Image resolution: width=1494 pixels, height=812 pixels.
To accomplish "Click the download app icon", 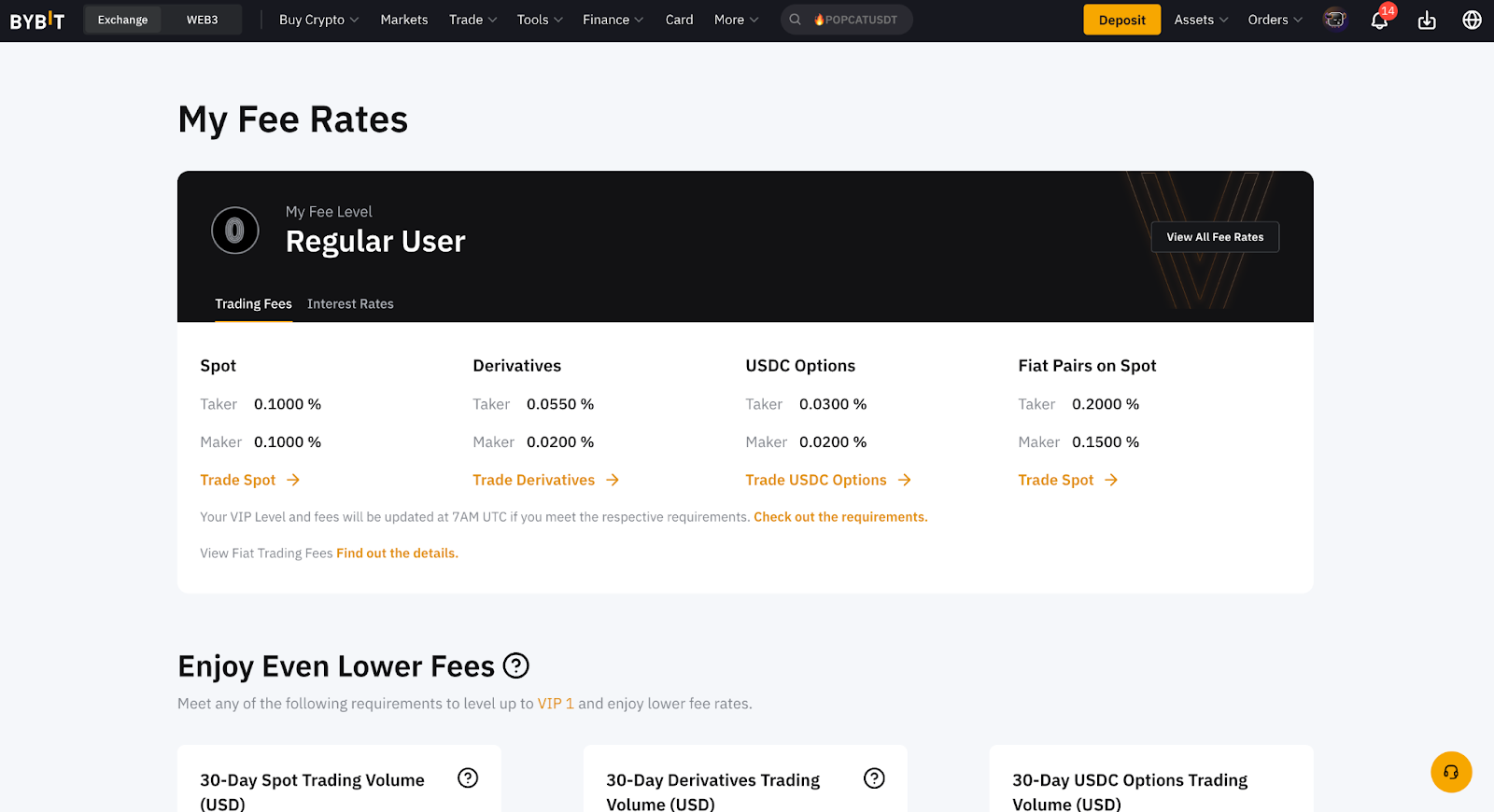I will coord(1427,20).
